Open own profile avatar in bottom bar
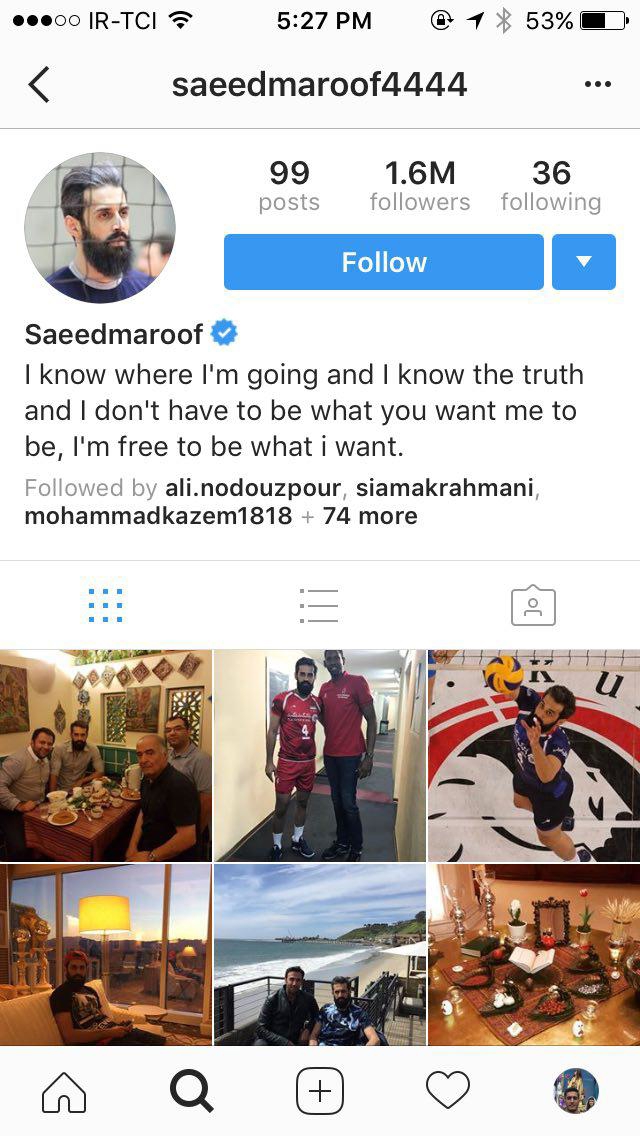The width and height of the screenshot is (640, 1136). pos(576,1091)
